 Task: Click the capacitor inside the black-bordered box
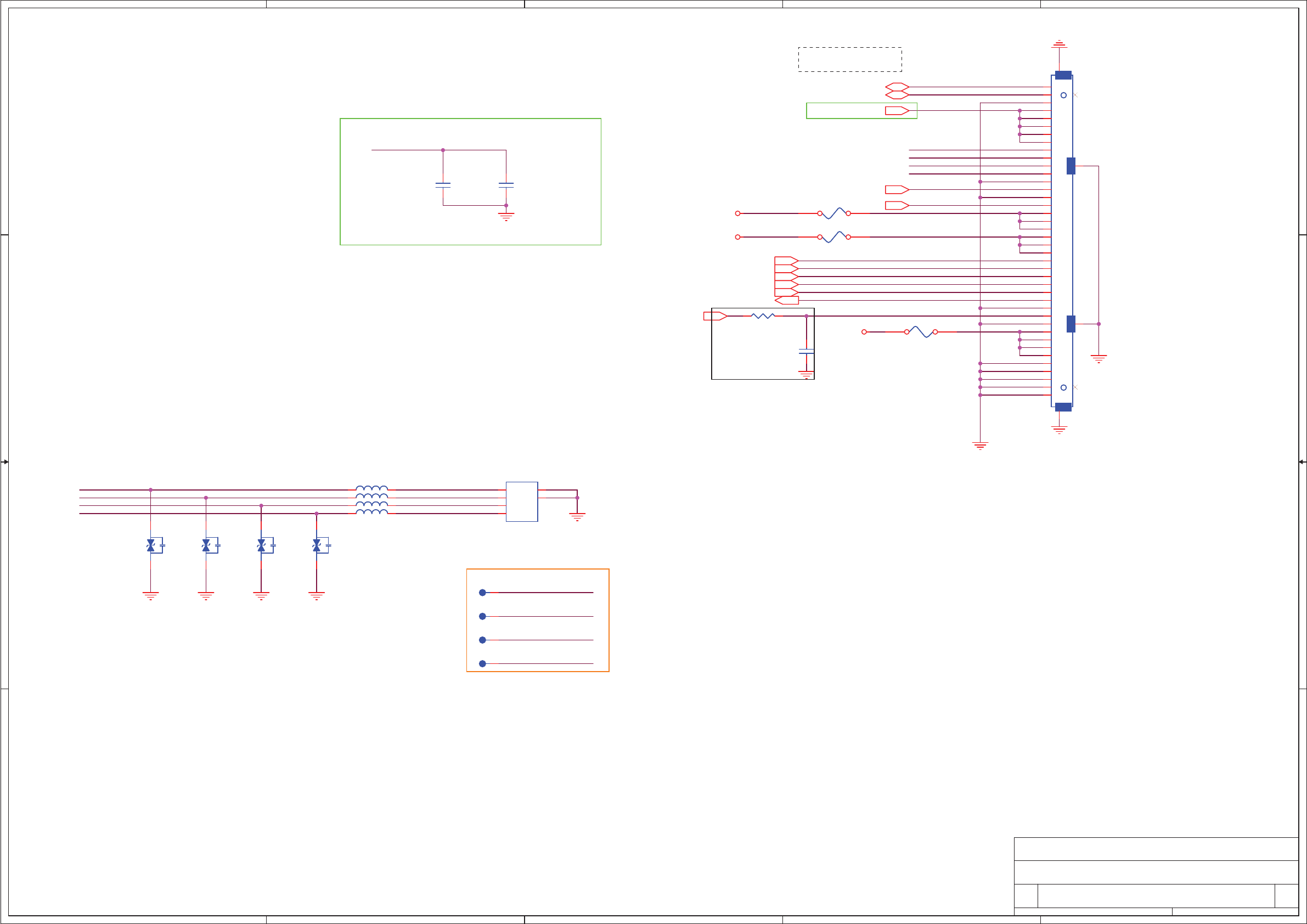point(806,351)
